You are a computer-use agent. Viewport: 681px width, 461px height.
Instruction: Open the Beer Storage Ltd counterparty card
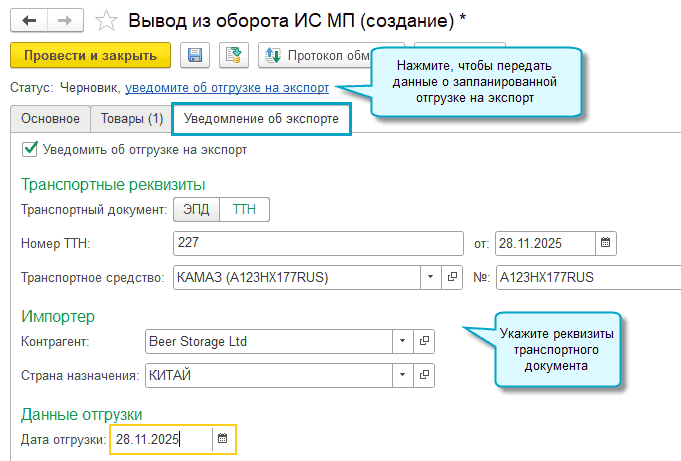pyautogui.click(x=425, y=342)
